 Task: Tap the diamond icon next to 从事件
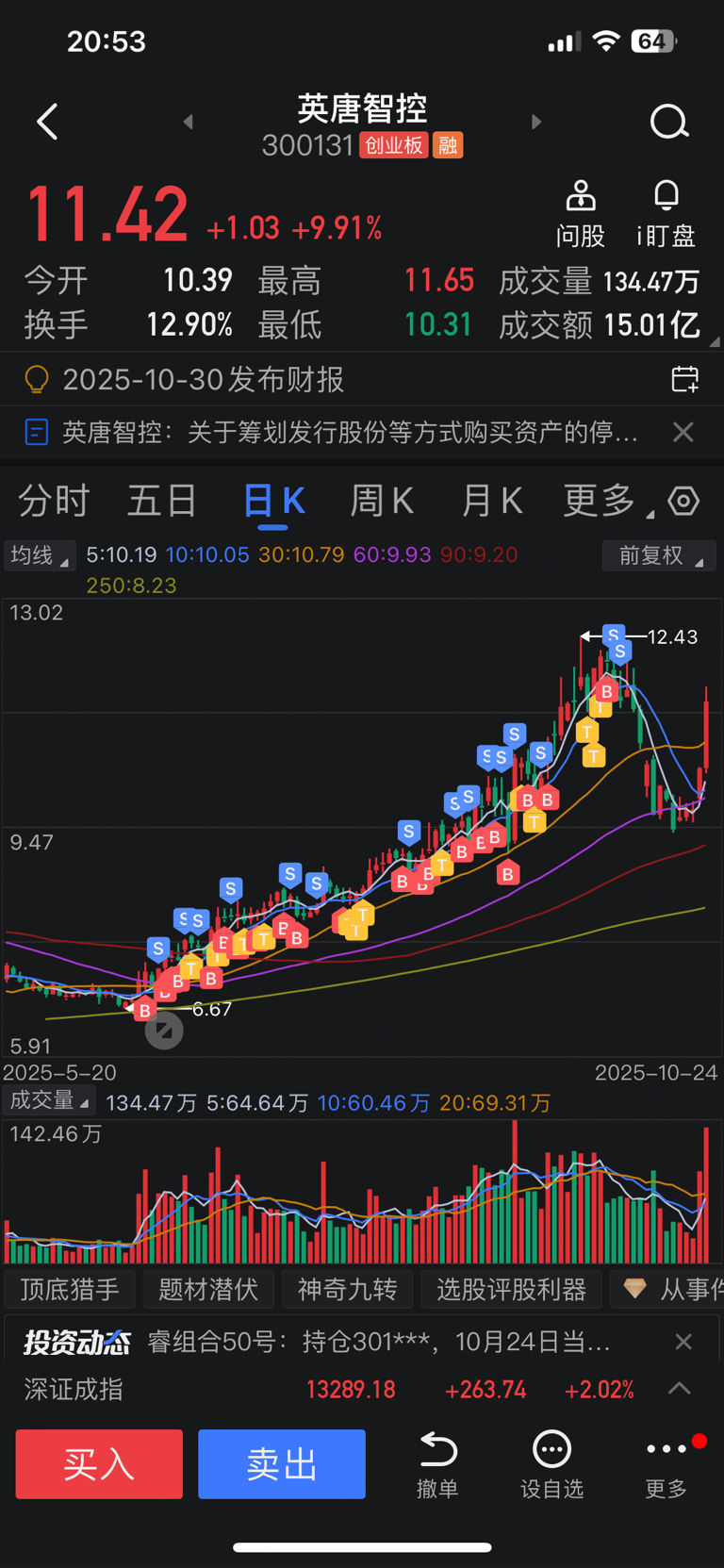click(634, 1289)
